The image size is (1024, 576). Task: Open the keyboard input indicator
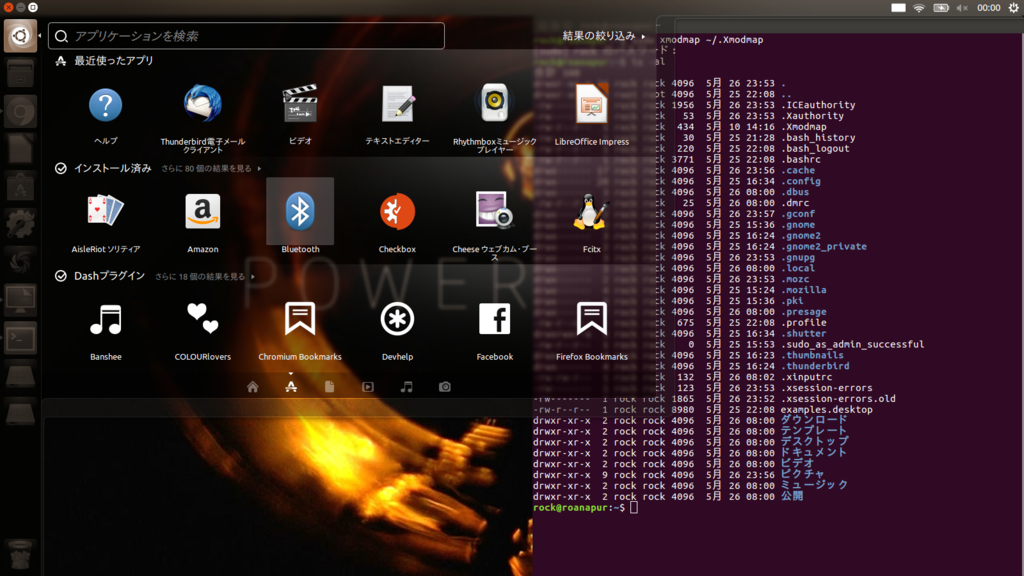[x=898, y=8]
